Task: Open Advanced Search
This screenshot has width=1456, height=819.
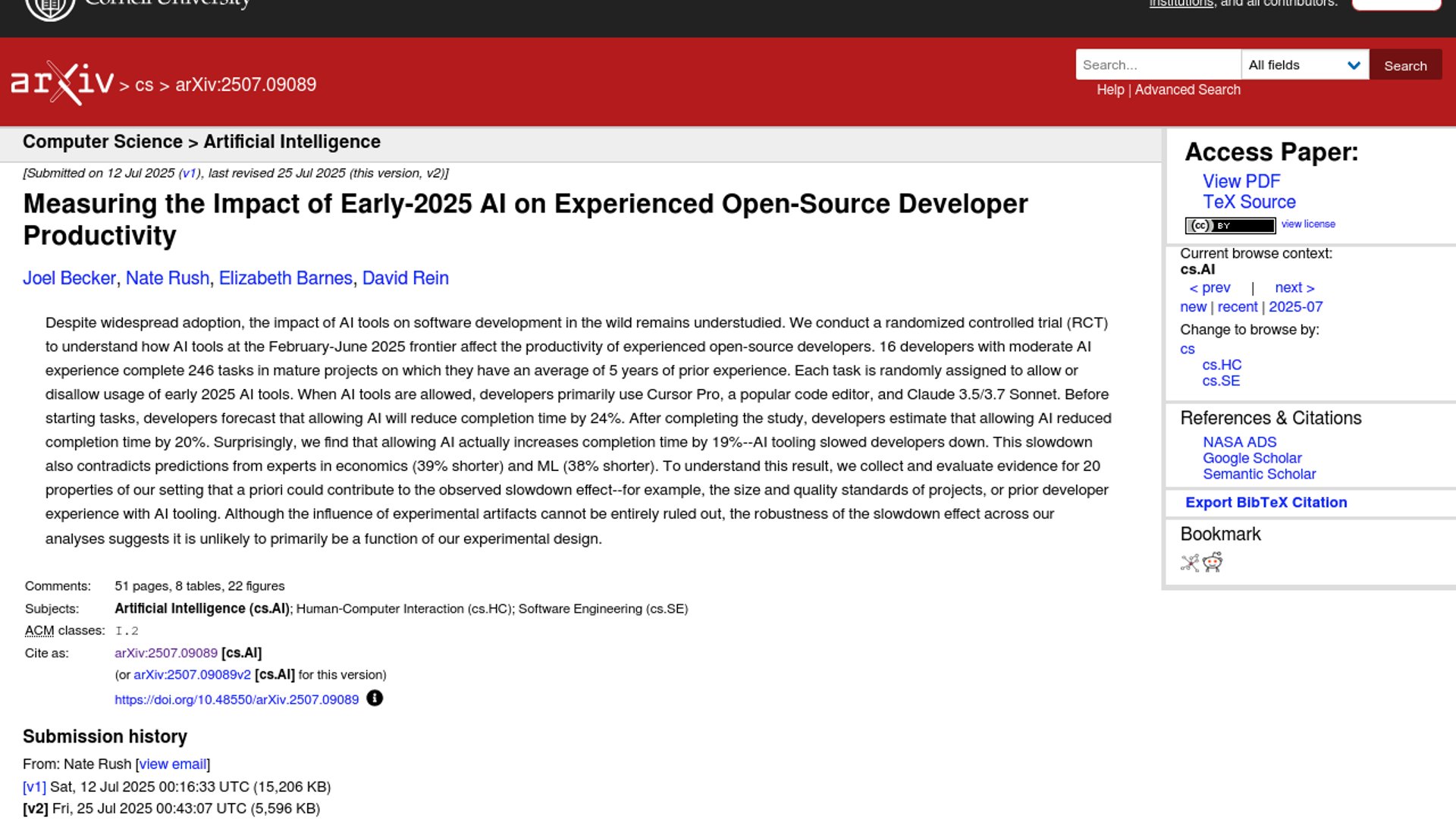Action: [x=1187, y=89]
